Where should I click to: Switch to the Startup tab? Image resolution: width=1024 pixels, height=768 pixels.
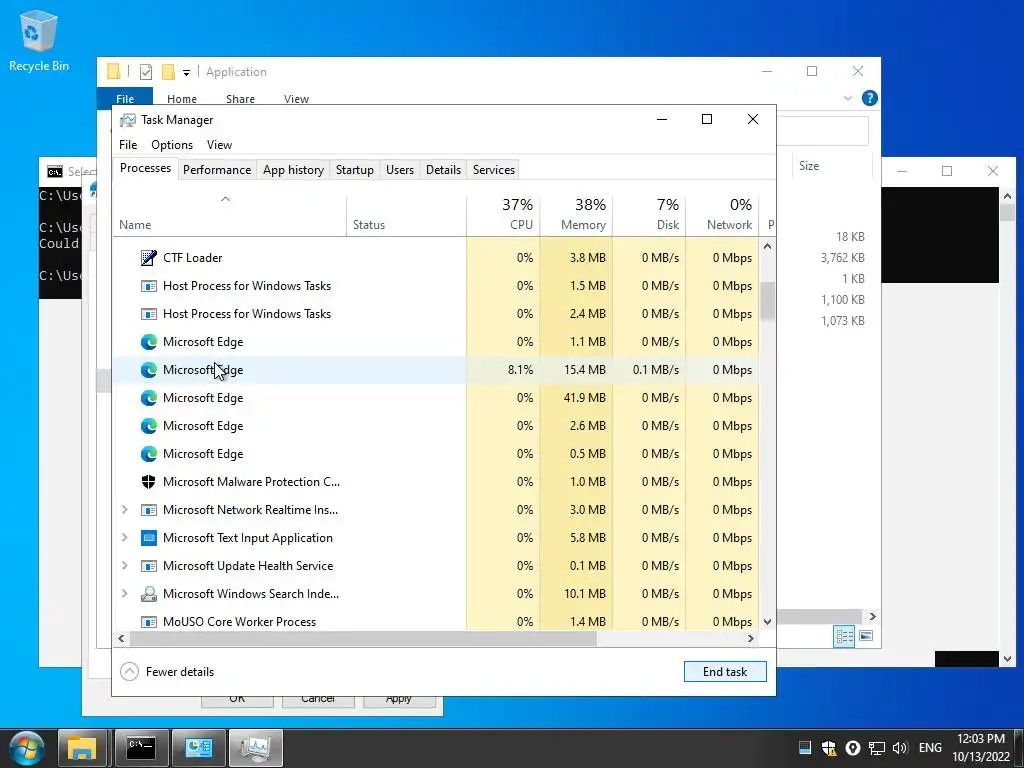tap(355, 170)
